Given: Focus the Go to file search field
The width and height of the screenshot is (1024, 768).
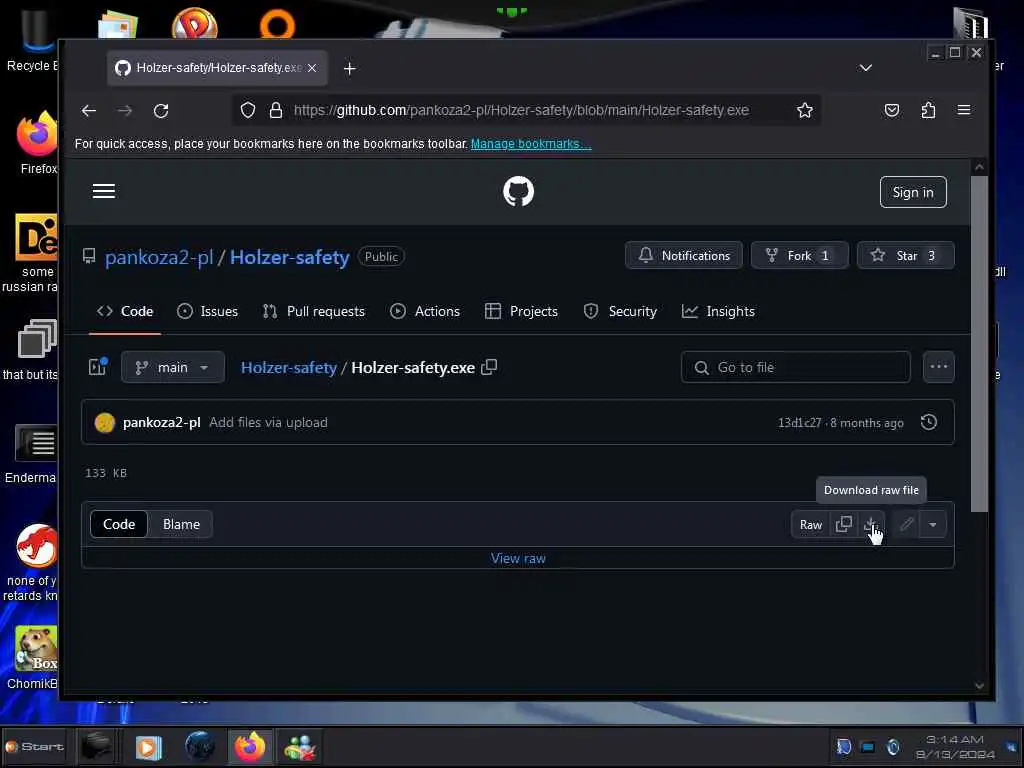Looking at the screenshot, I should tap(795, 367).
